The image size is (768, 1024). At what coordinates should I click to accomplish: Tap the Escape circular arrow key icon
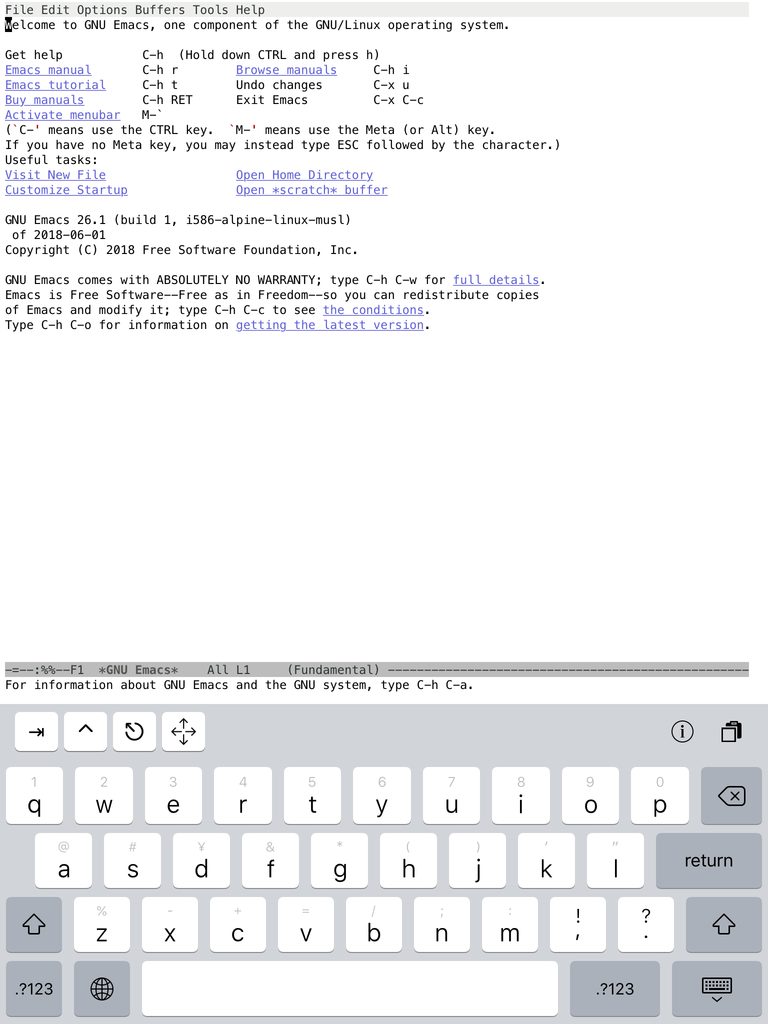point(135,731)
